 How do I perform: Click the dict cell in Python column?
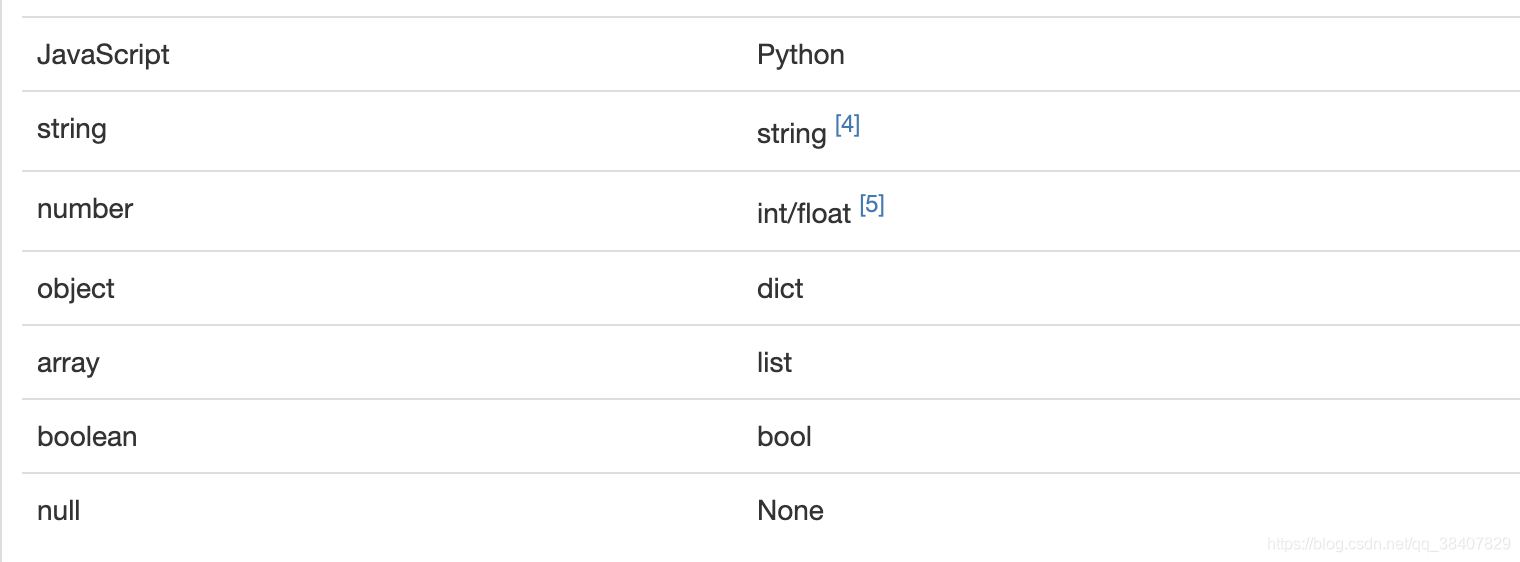[780, 289]
